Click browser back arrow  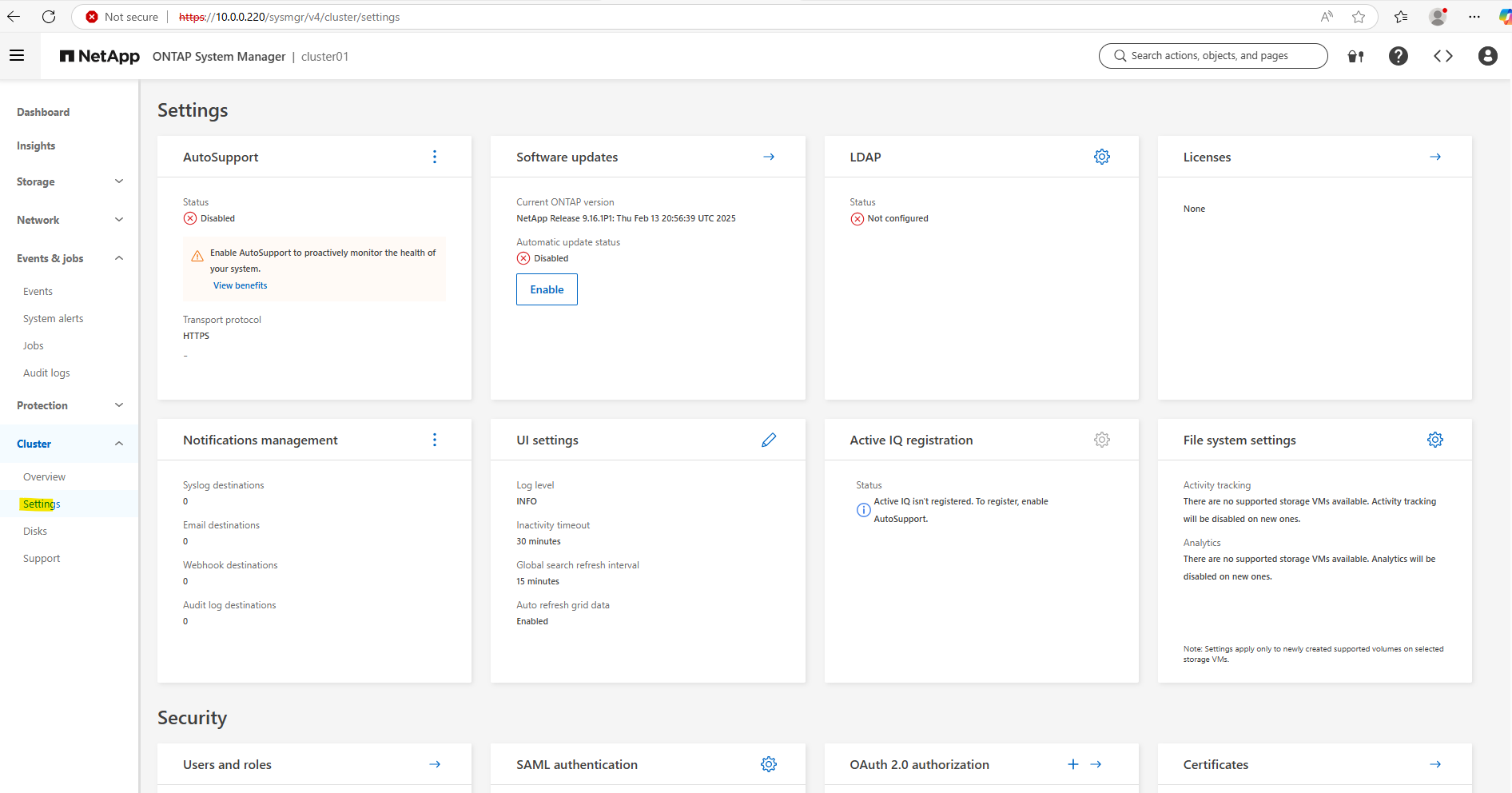click(x=14, y=17)
